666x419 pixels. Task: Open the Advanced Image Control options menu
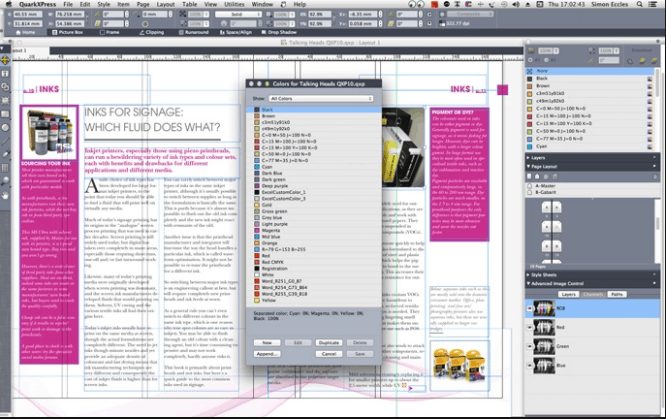pyautogui.click(x=654, y=283)
